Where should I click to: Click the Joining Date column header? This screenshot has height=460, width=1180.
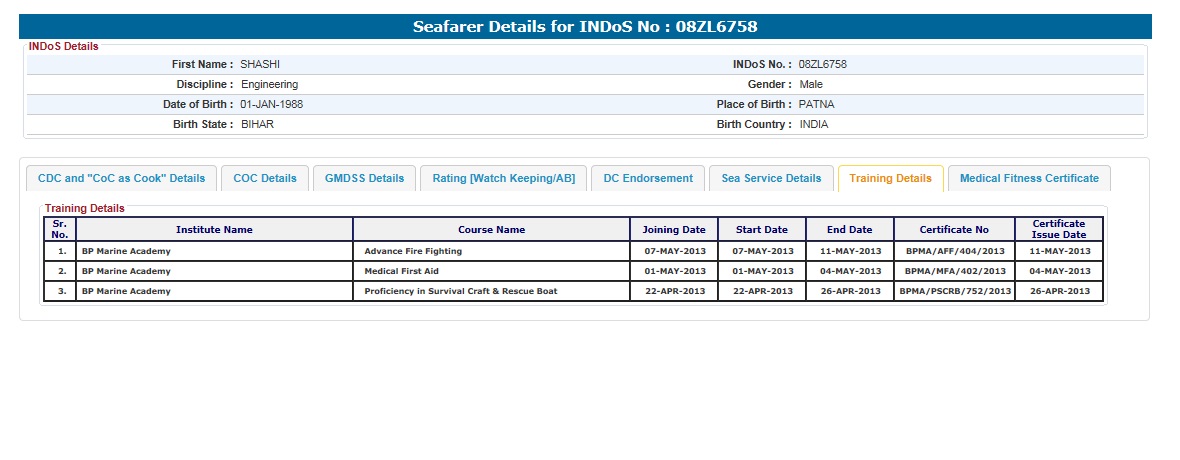674,230
